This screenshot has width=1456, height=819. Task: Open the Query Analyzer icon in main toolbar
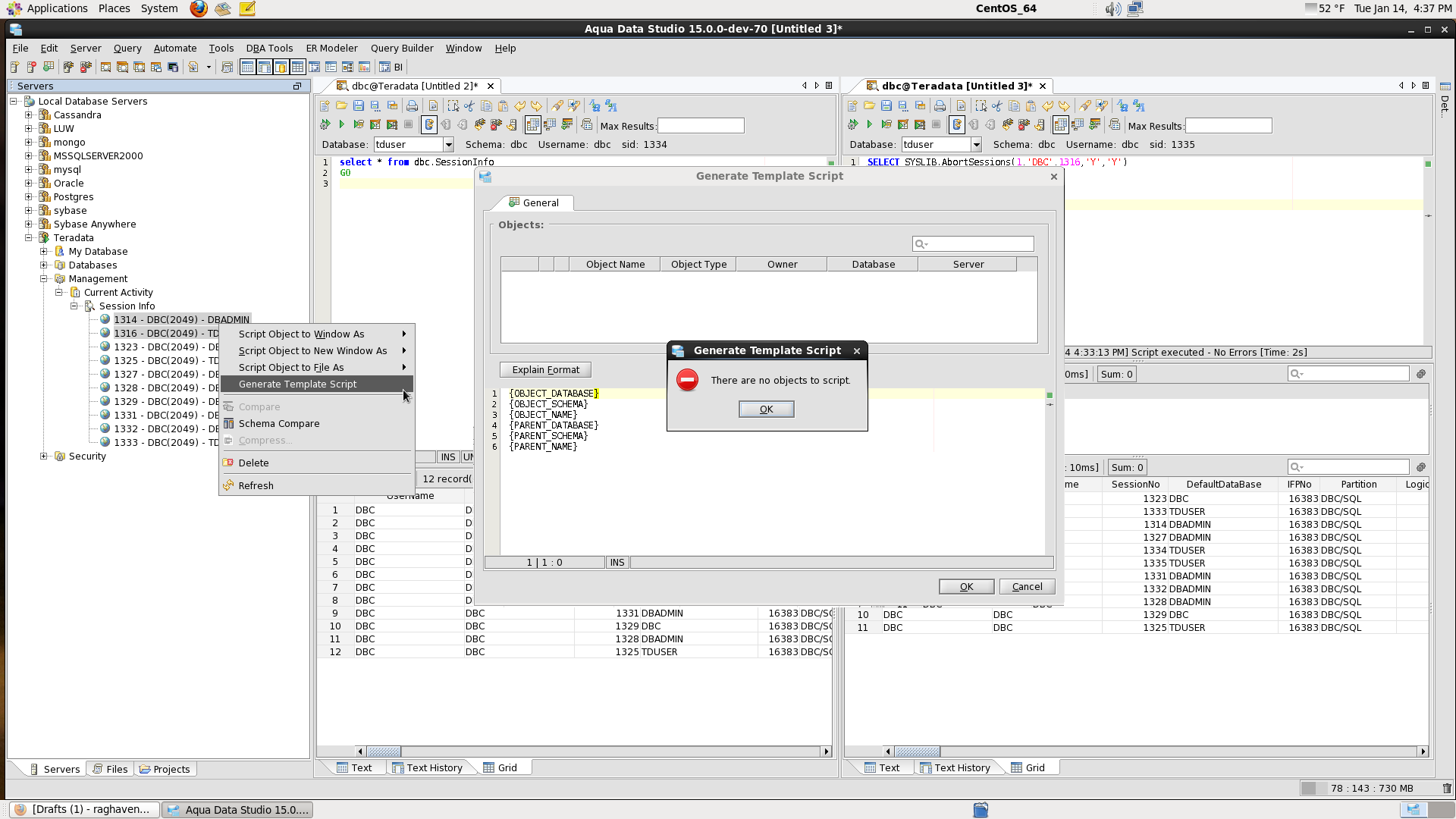pos(105,67)
